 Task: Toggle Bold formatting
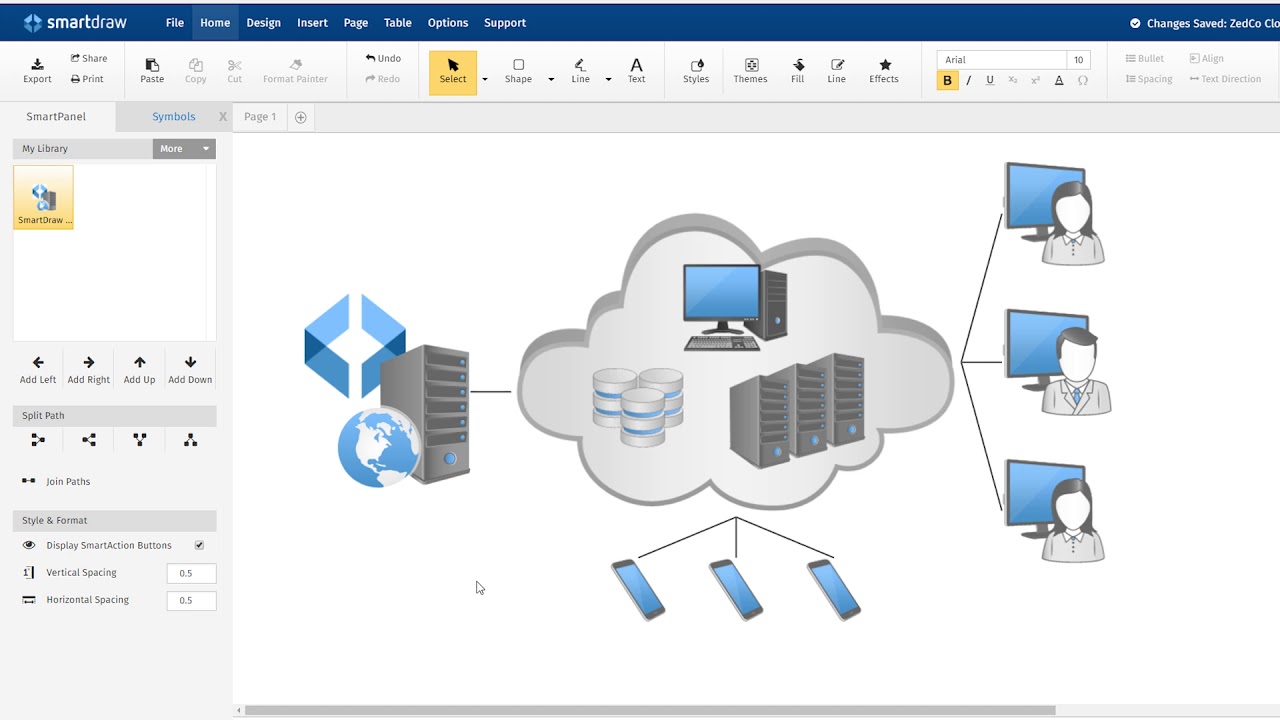pos(947,80)
